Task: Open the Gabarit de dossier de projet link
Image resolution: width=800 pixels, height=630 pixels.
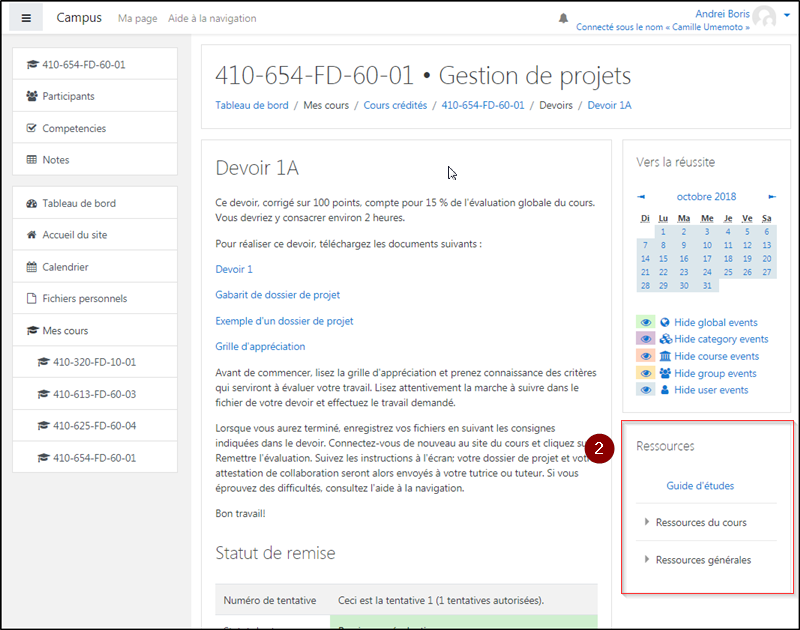Action: [x=277, y=295]
